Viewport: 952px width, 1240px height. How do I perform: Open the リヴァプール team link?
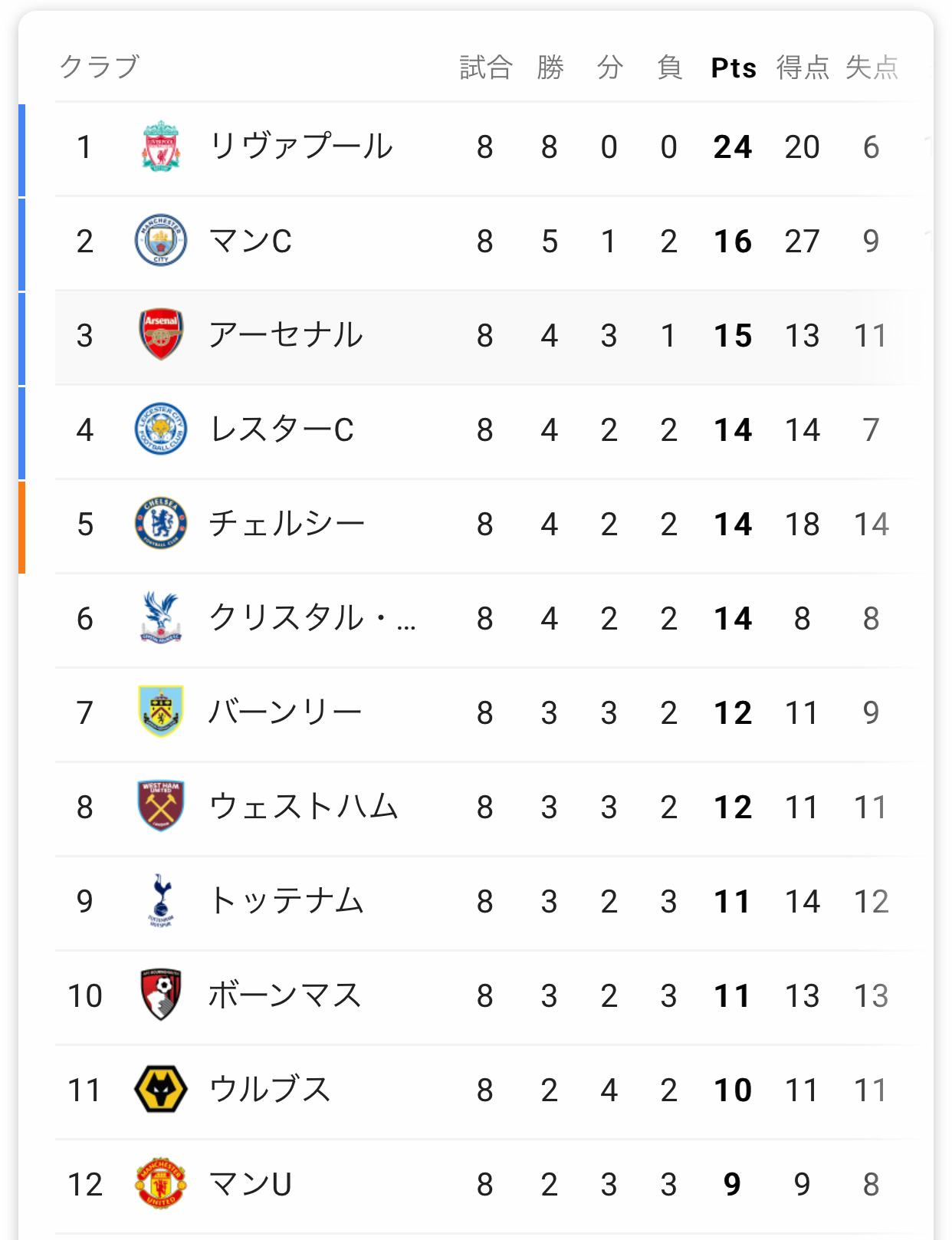tap(301, 146)
